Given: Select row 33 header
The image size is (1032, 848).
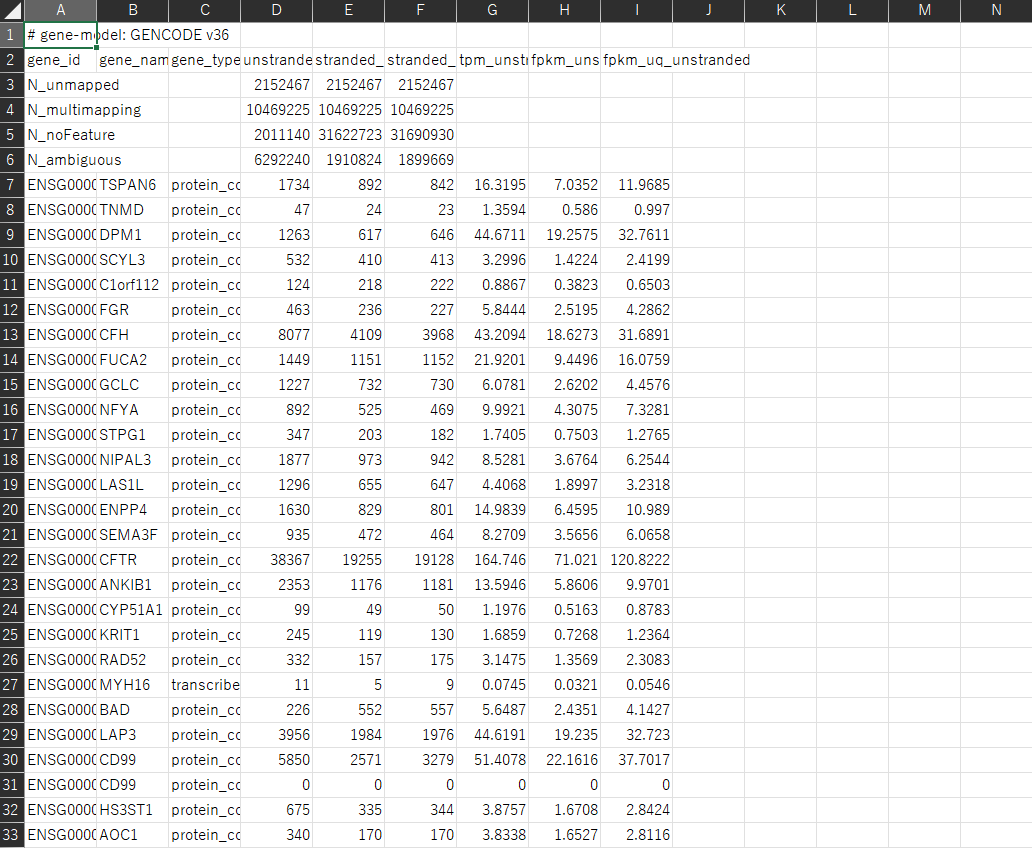Looking at the screenshot, I should point(11,835).
